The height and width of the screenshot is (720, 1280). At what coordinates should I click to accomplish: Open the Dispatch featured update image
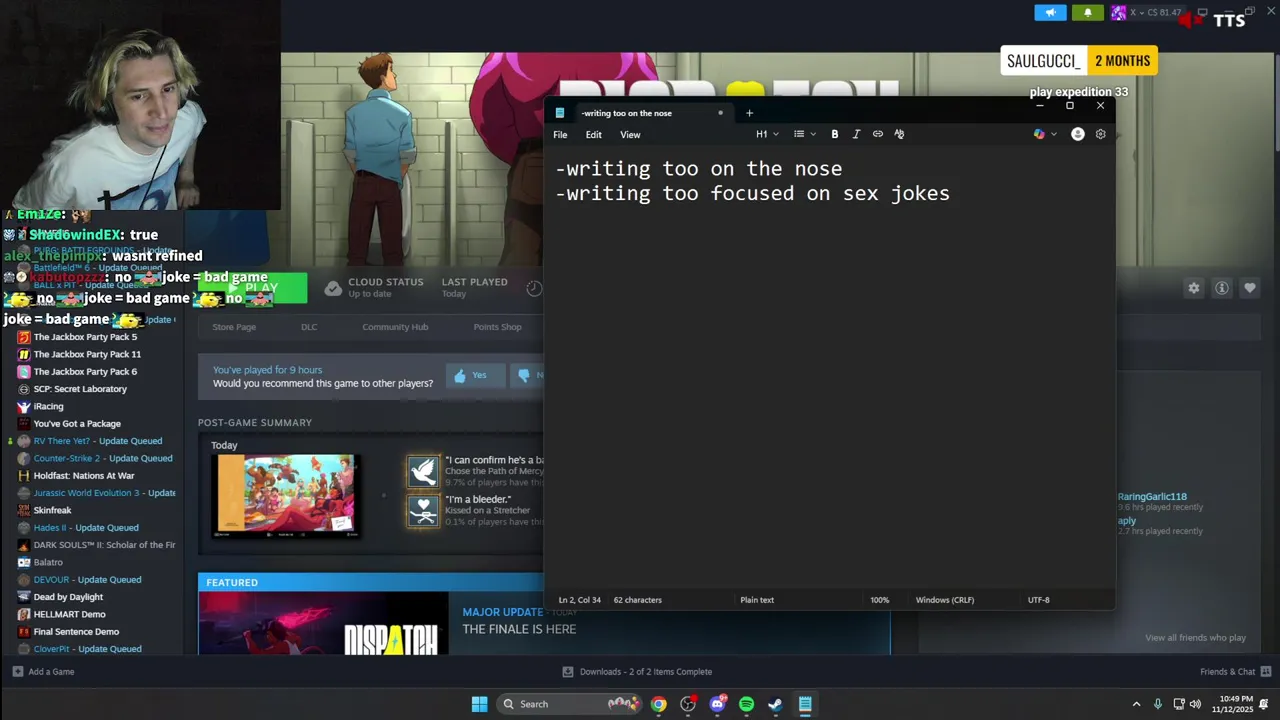point(323,624)
